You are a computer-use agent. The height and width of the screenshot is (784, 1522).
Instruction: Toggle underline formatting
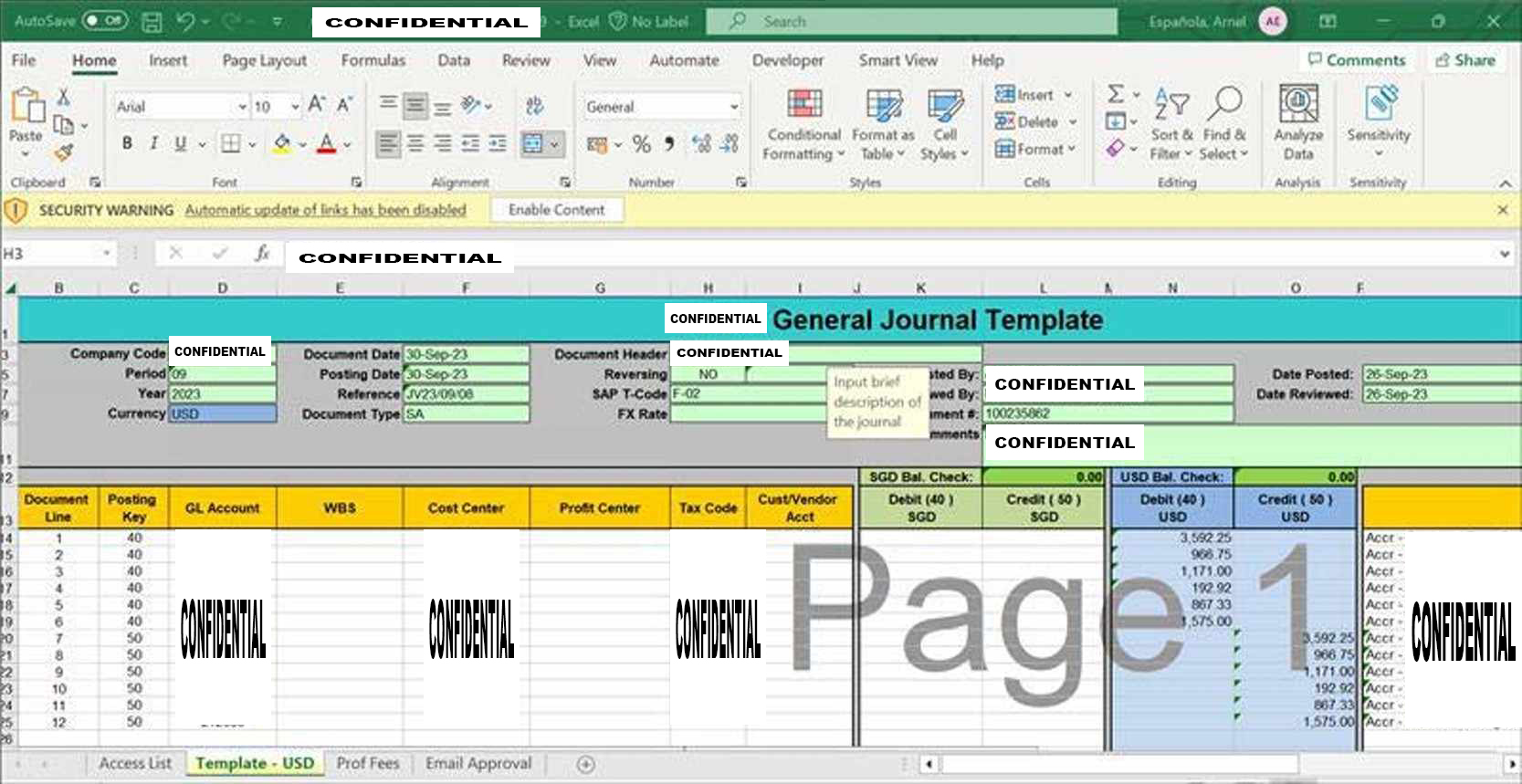coord(180,143)
